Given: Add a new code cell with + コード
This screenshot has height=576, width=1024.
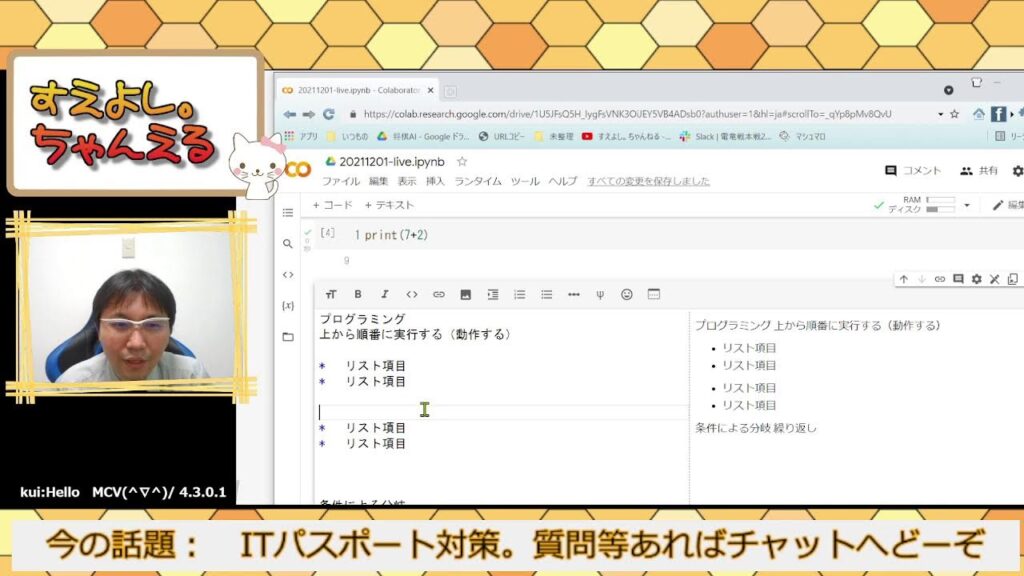Looking at the screenshot, I should 332,205.
